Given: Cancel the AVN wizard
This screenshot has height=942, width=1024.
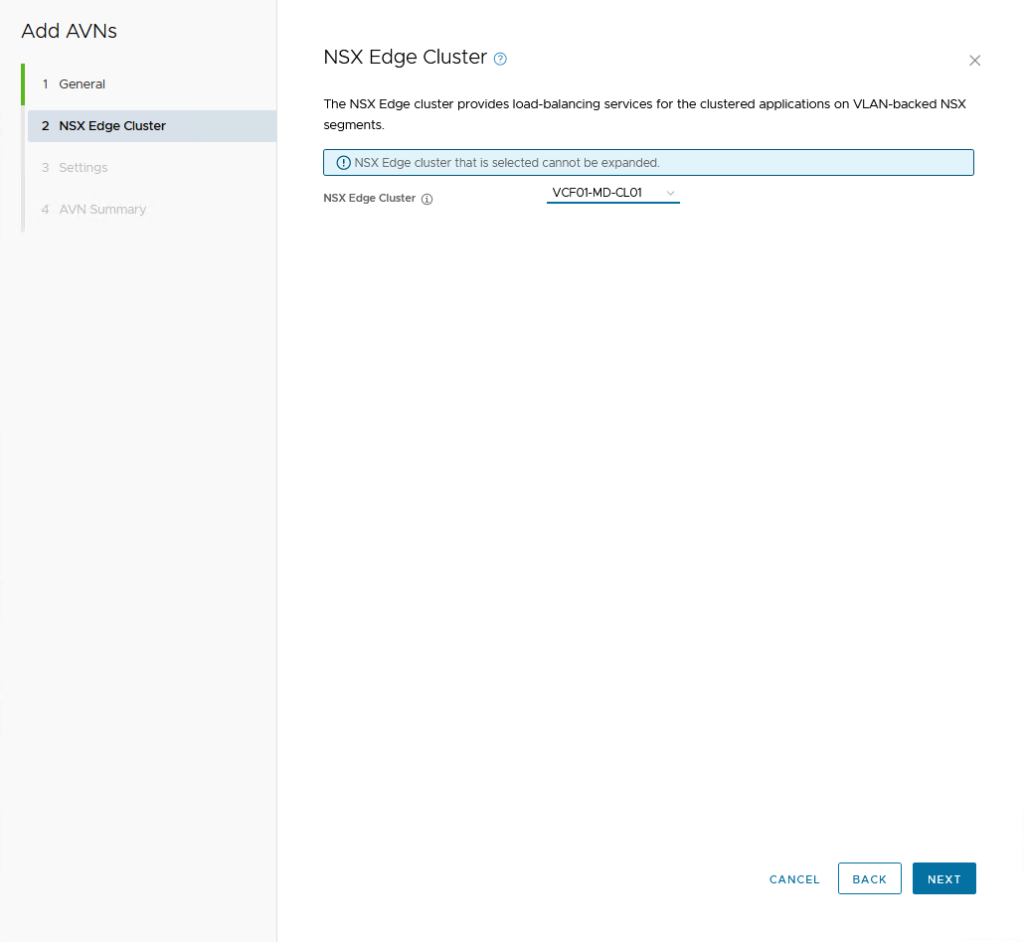Looking at the screenshot, I should coord(794,879).
